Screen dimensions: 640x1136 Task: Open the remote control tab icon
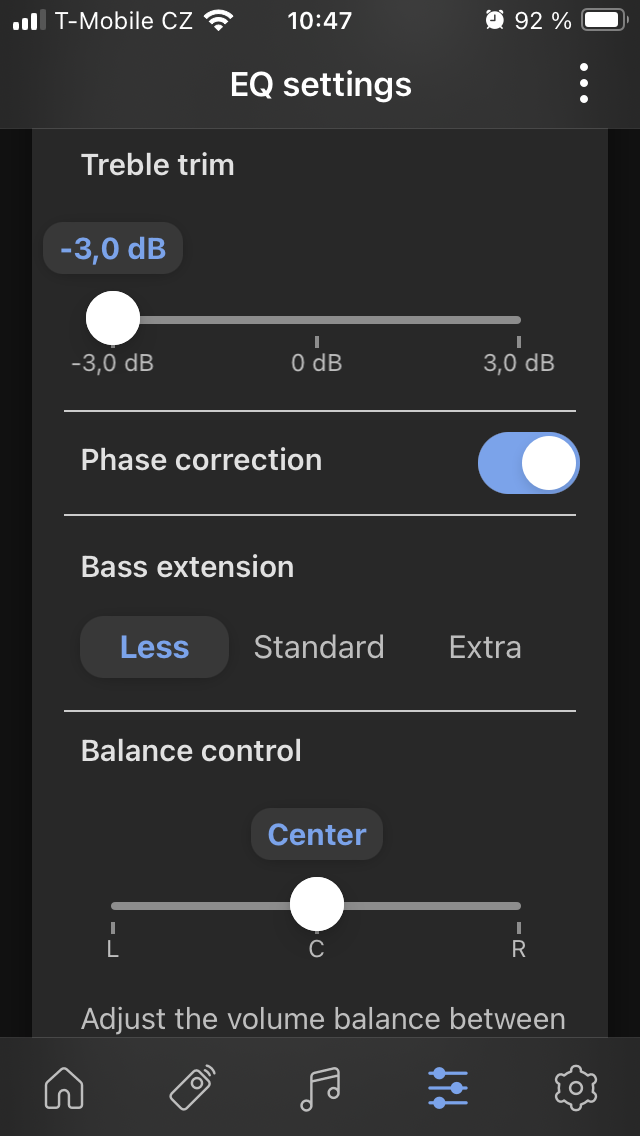192,1087
